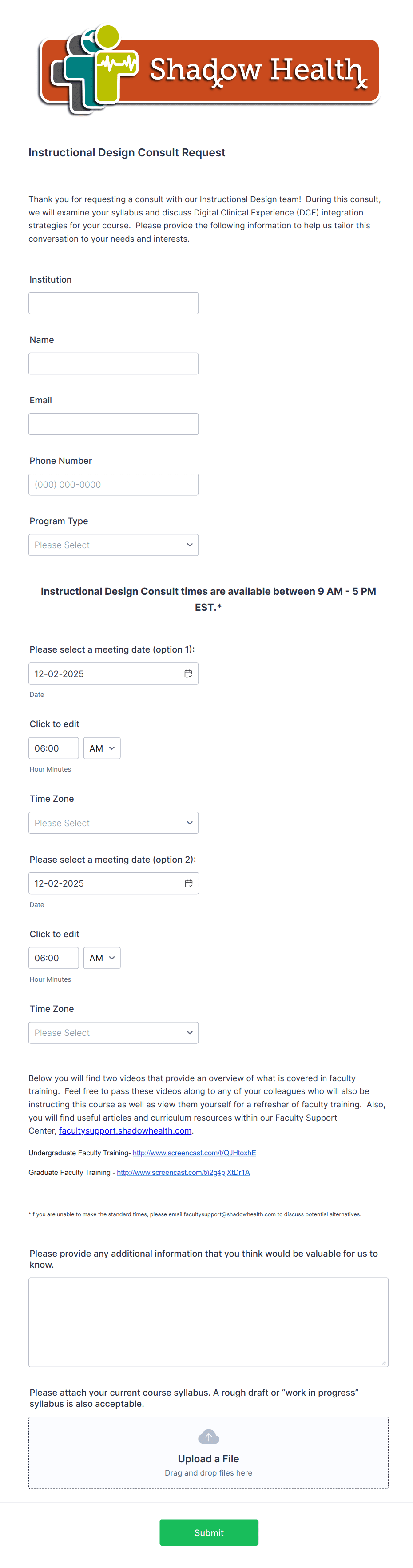The width and height of the screenshot is (413, 1568).
Task: Select the second Time Zone field
Action: (x=113, y=1032)
